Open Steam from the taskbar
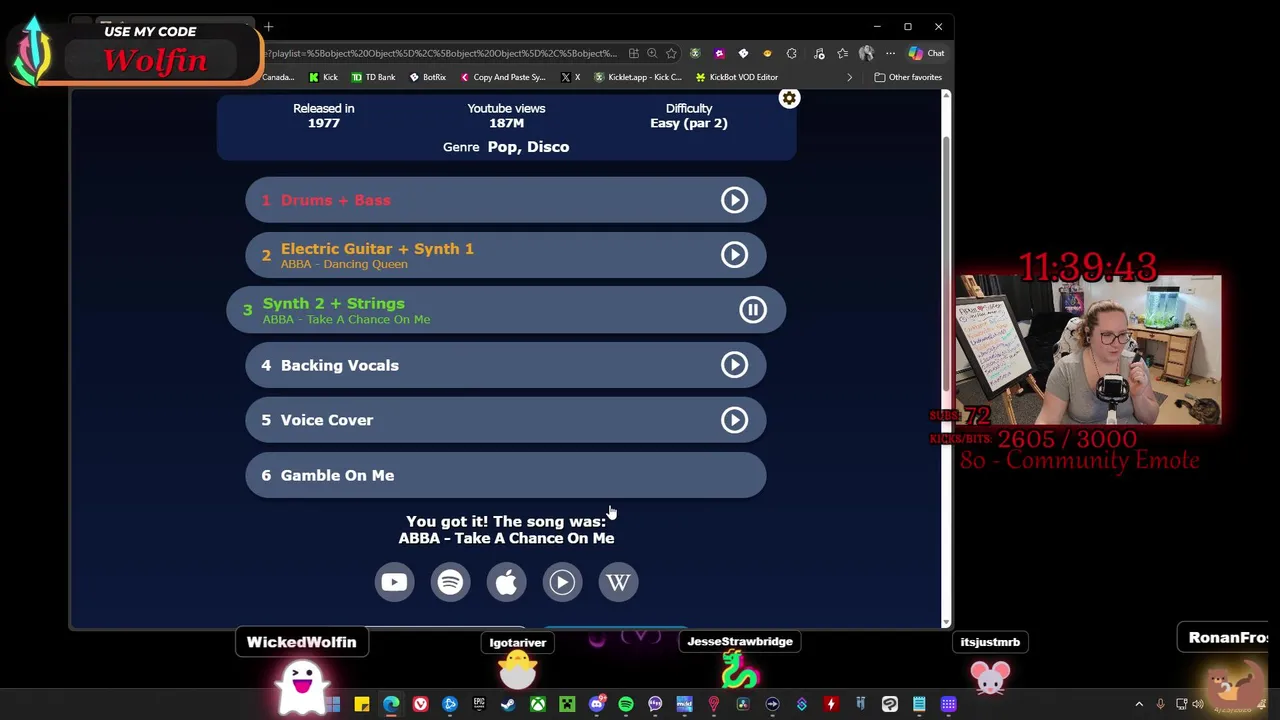Image resolution: width=1280 pixels, height=720 pixels. pos(508,704)
